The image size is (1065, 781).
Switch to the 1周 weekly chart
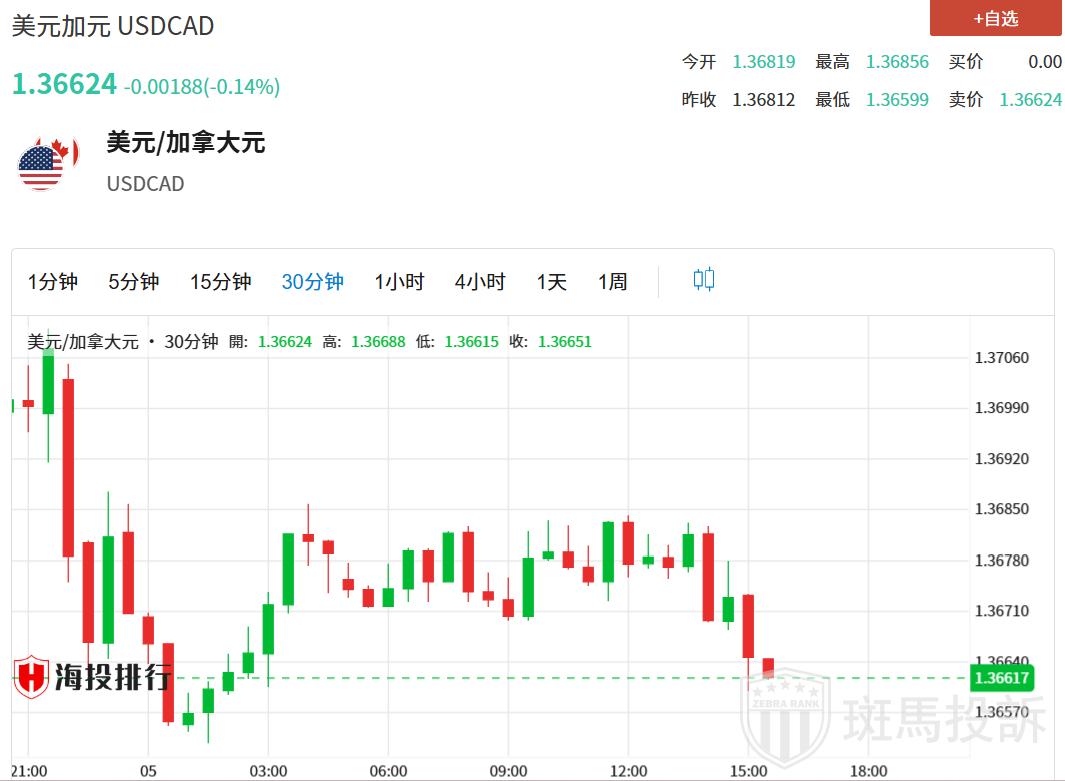pyautogui.click(x=613, y=282)
